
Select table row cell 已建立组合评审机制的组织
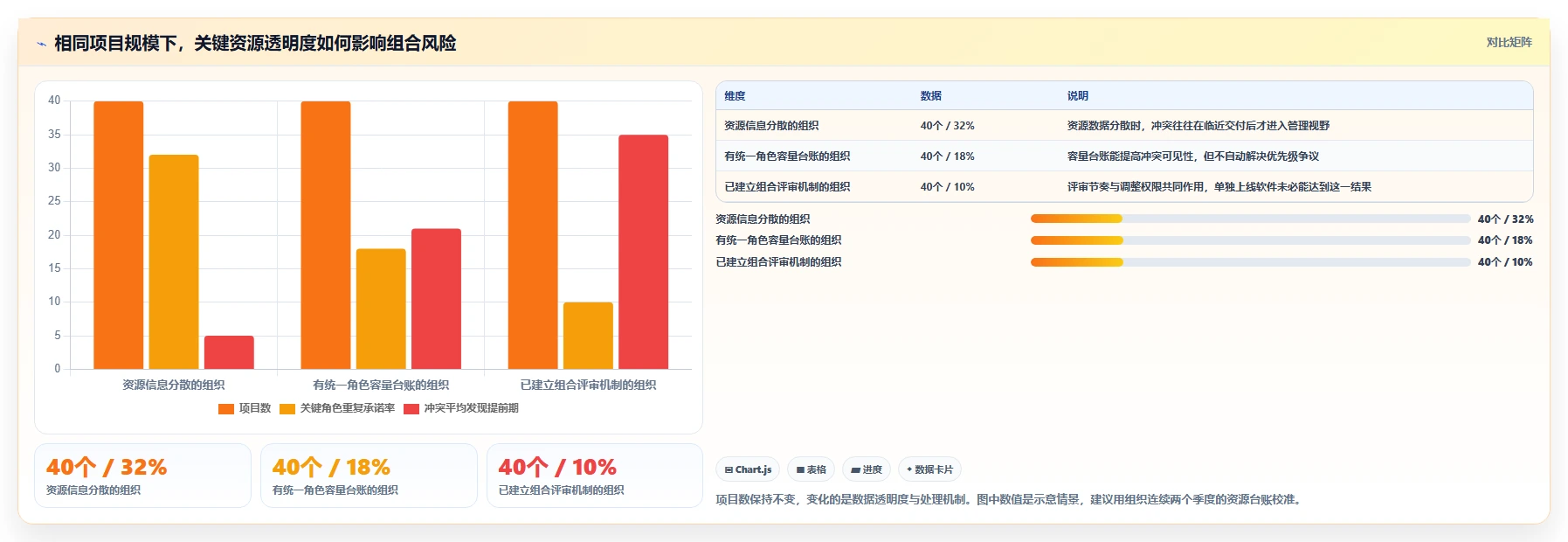[787, 187]
